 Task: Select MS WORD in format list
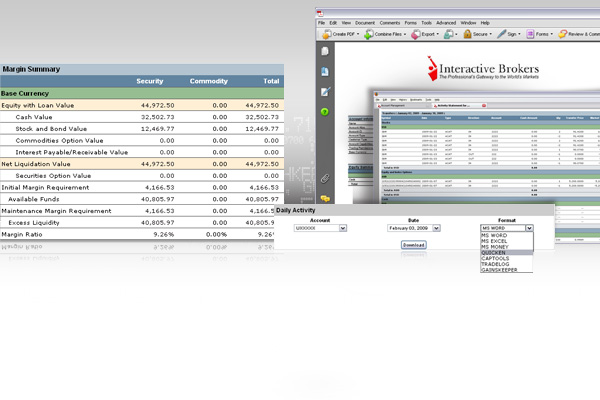(x=507, y=235)
